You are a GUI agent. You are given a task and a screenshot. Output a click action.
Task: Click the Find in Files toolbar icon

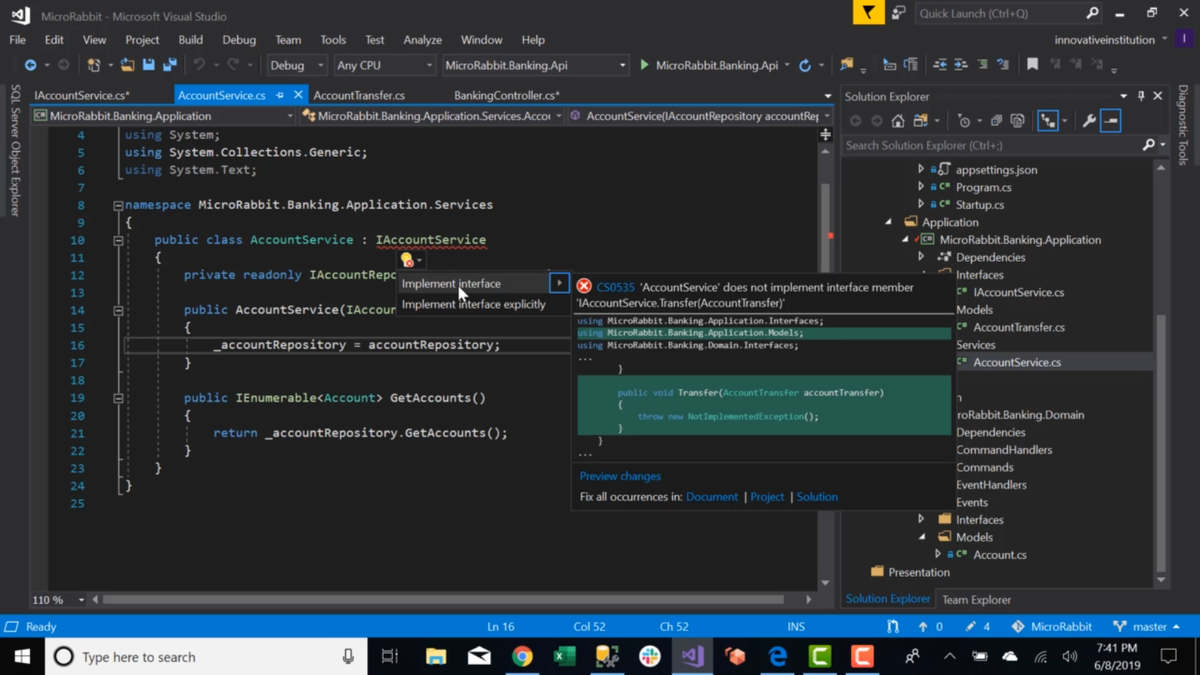tap(847, 65)
